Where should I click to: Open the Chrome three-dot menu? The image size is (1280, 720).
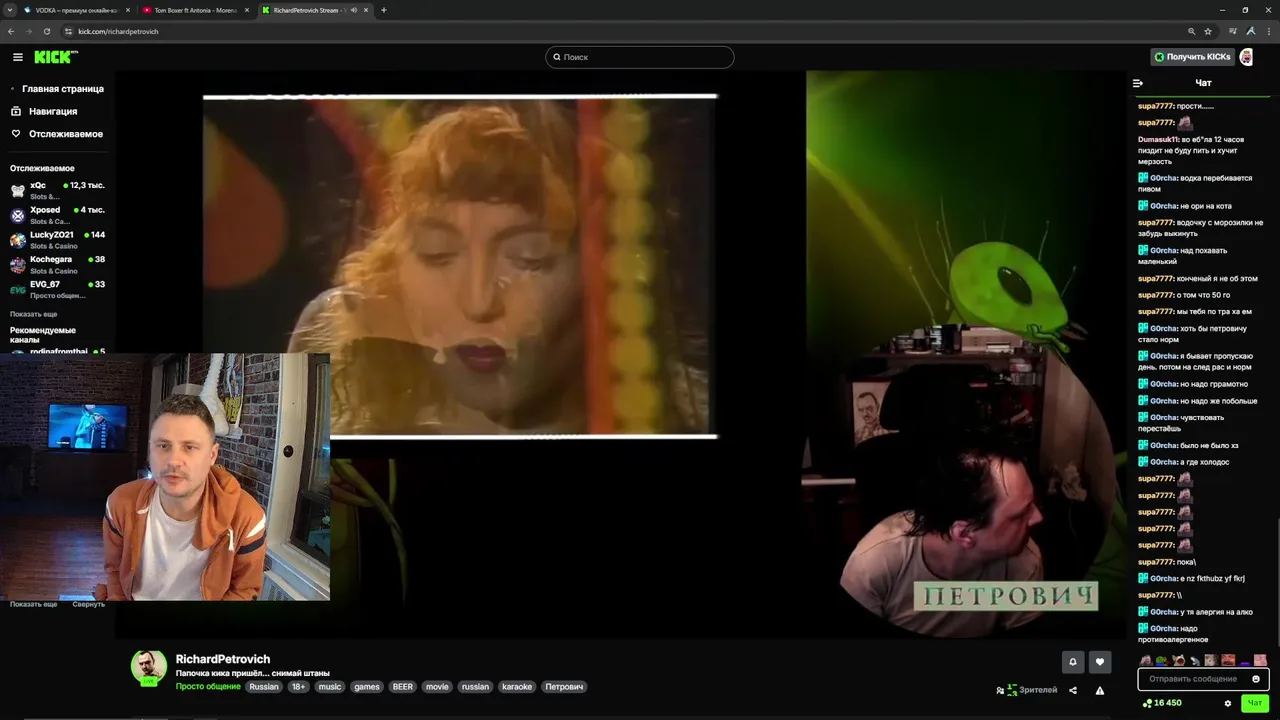coord(1267,31)
